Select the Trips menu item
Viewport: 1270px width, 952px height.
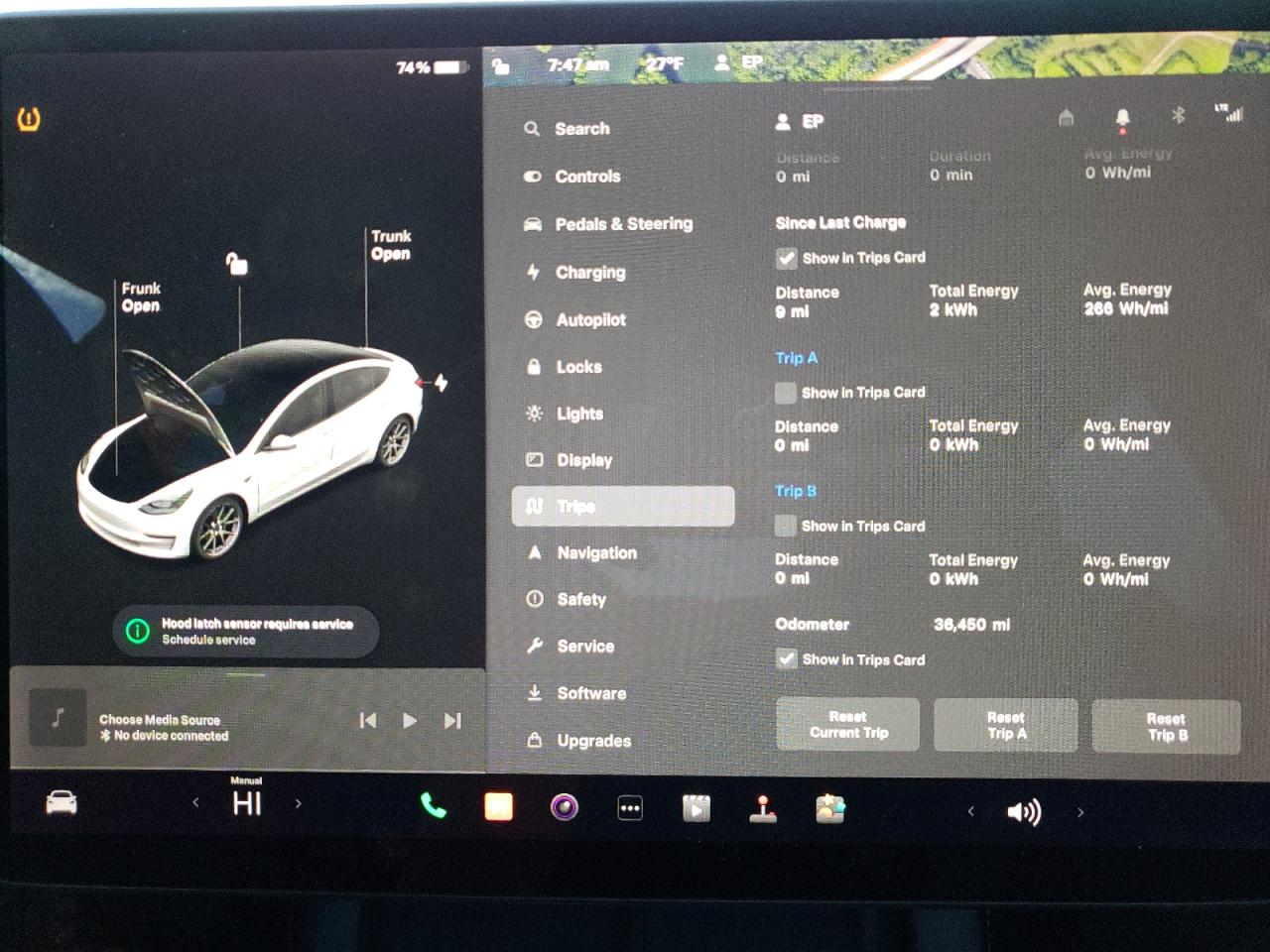[x=623, y=506]
